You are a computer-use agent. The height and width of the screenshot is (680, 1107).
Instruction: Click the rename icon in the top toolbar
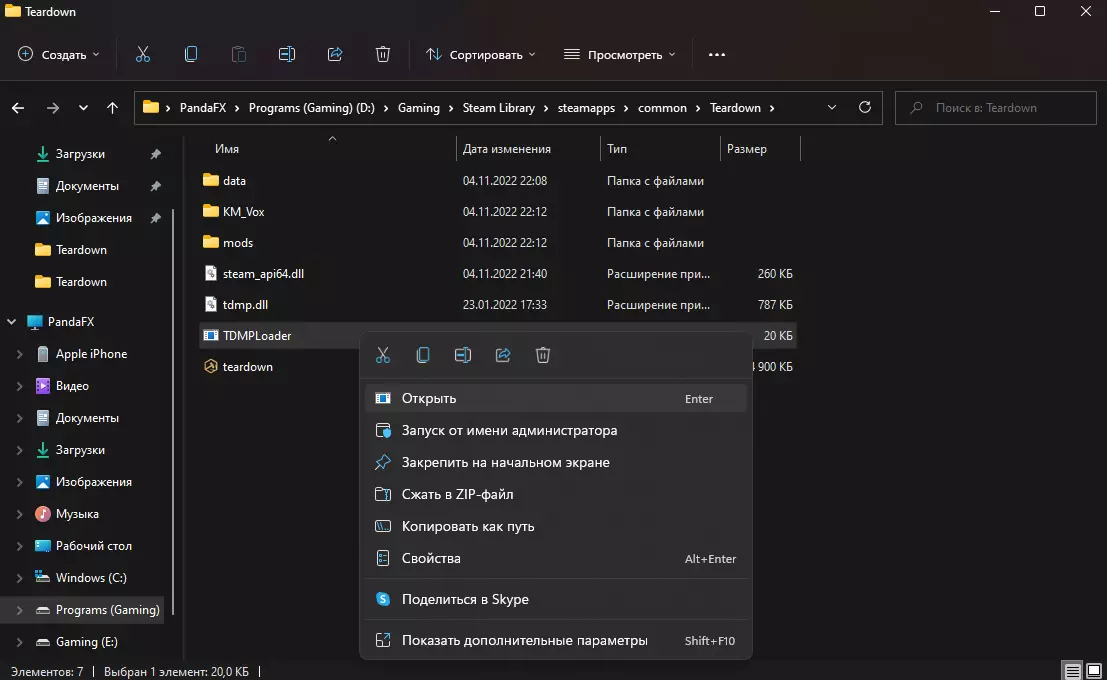point(287,54)
